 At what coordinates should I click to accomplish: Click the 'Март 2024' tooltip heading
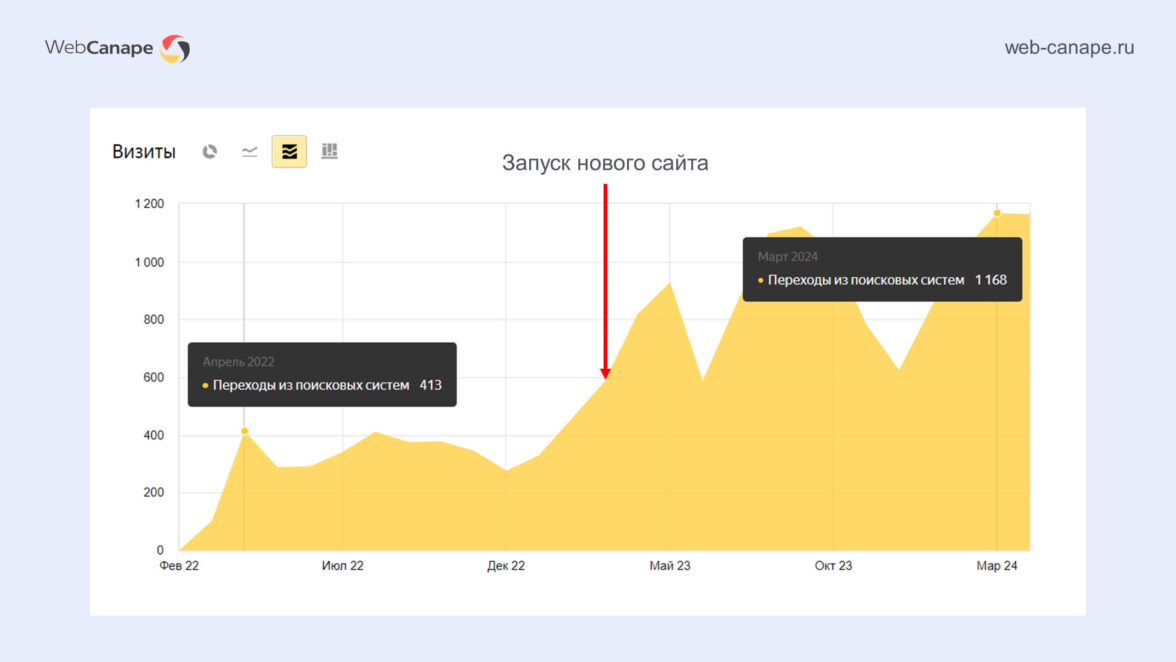(x=788, y=256)
